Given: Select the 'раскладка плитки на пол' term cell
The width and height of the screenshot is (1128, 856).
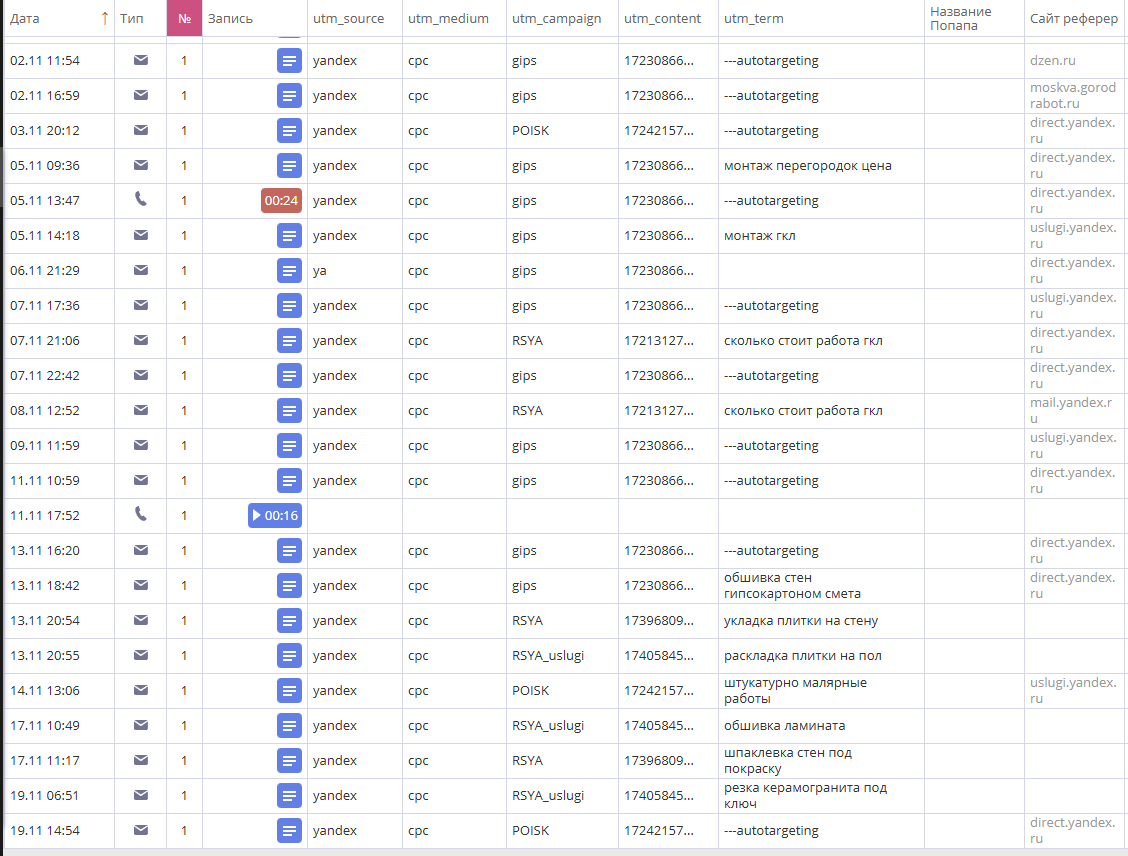Looking at the screenshot, I should pyautogui.click(x=821, y=656).
